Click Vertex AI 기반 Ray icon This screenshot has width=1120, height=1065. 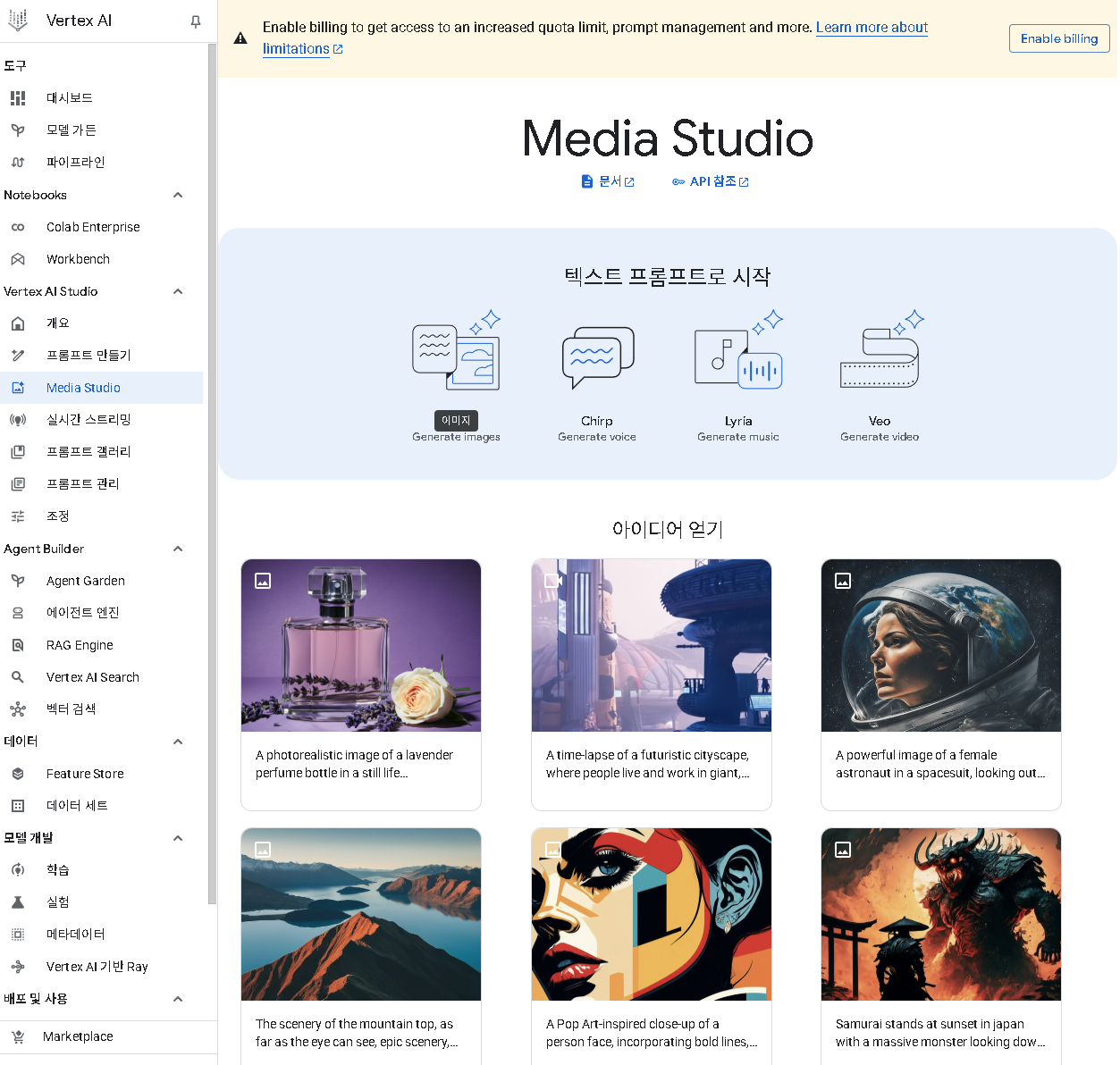pos(18,967)
